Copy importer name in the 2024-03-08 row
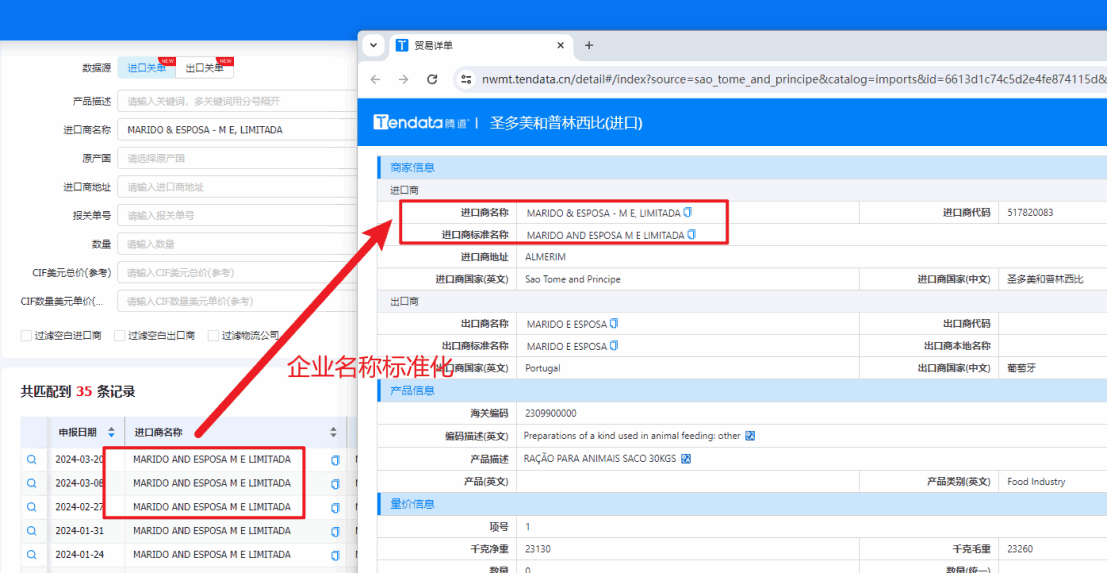 pyautogui.click(x=335, y=484)
